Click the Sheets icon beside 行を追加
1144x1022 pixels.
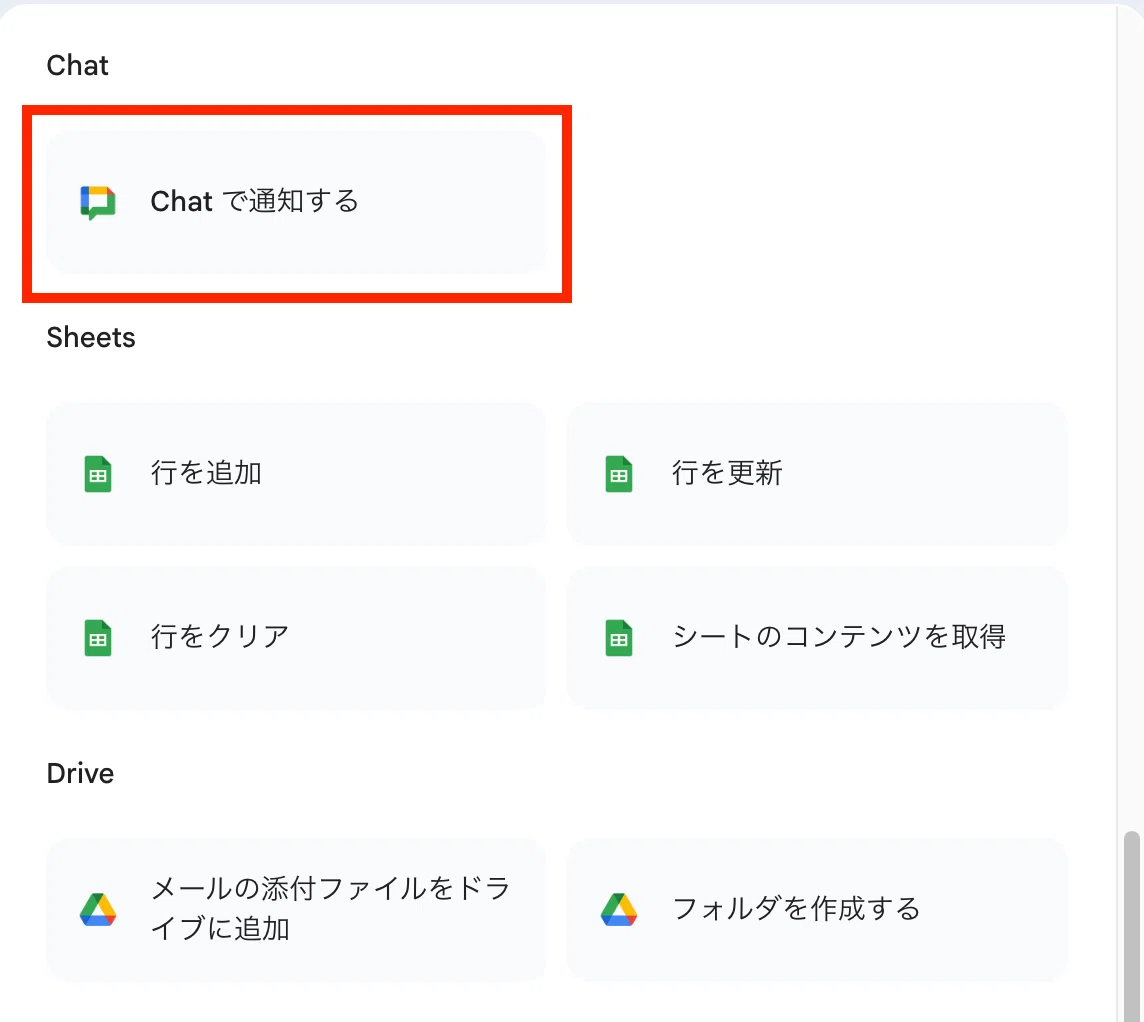[x=98, y=474]
